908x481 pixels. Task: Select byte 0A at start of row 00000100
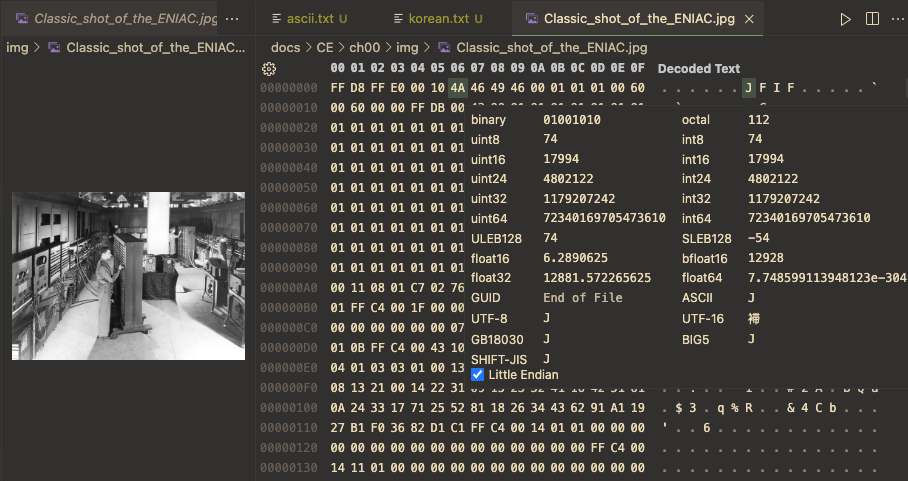tap(338, 407)
